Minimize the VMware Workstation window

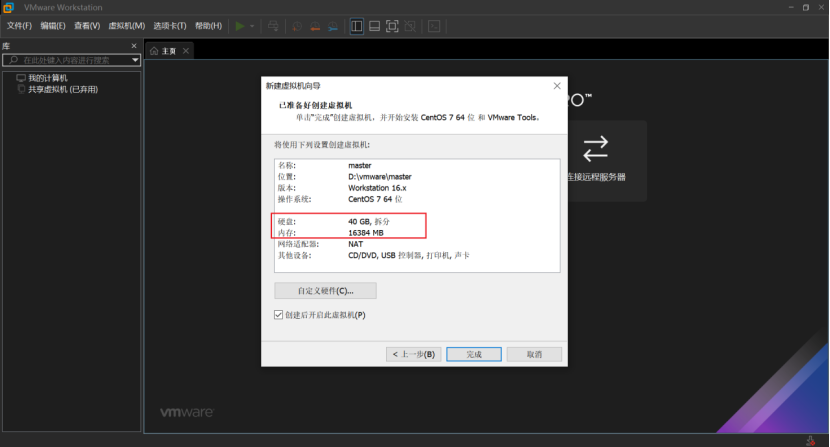(791, 7)
